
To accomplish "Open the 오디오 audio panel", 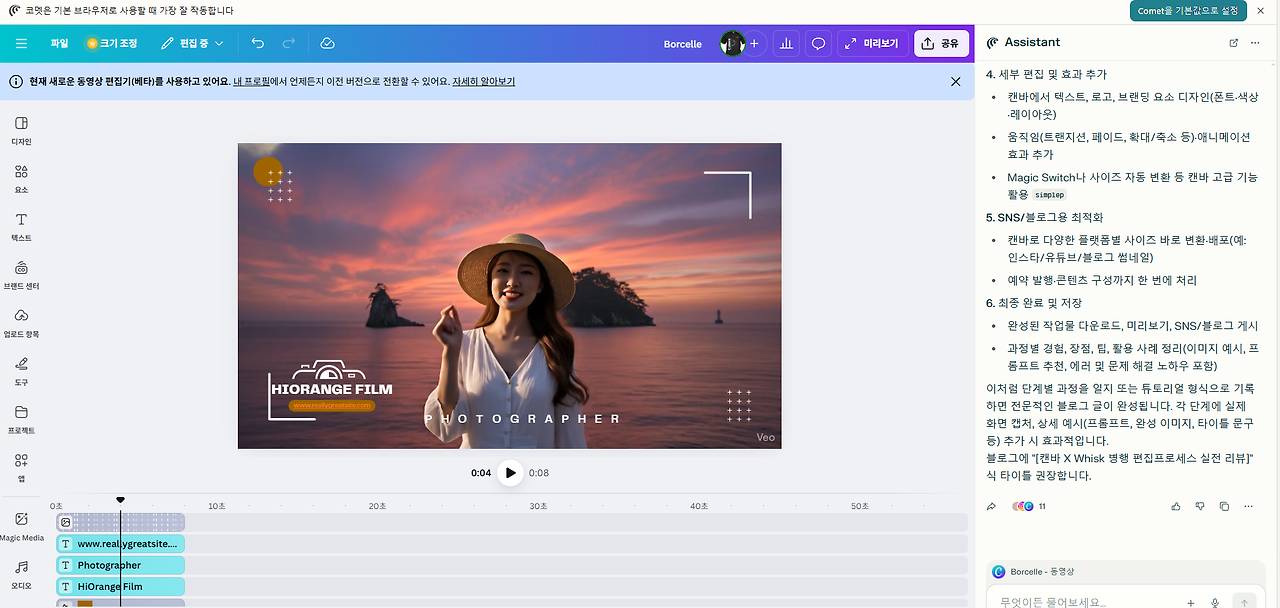I will click(x=21, y=574).
